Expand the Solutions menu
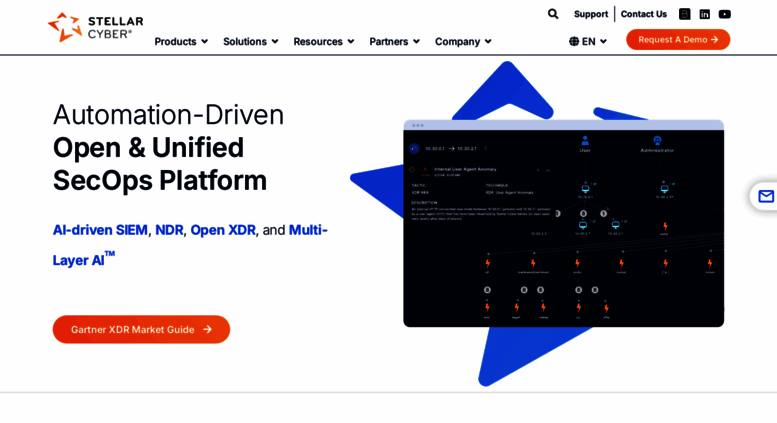 pyautogui.click(x=251, y=42)
